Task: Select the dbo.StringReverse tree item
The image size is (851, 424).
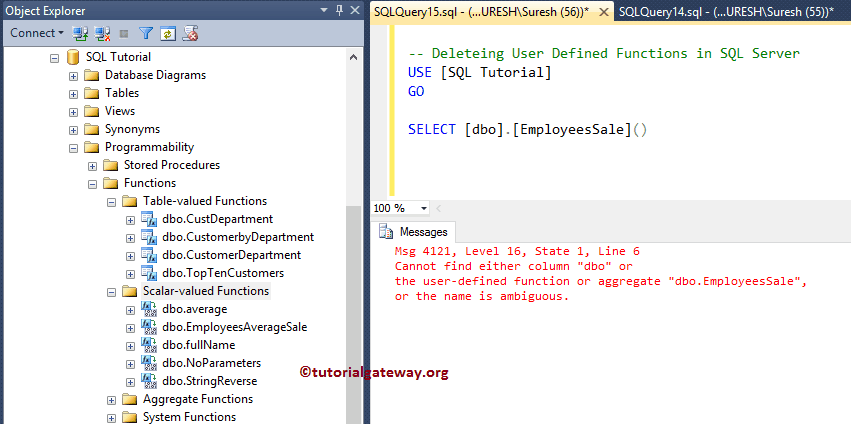Action: point(209,381)
